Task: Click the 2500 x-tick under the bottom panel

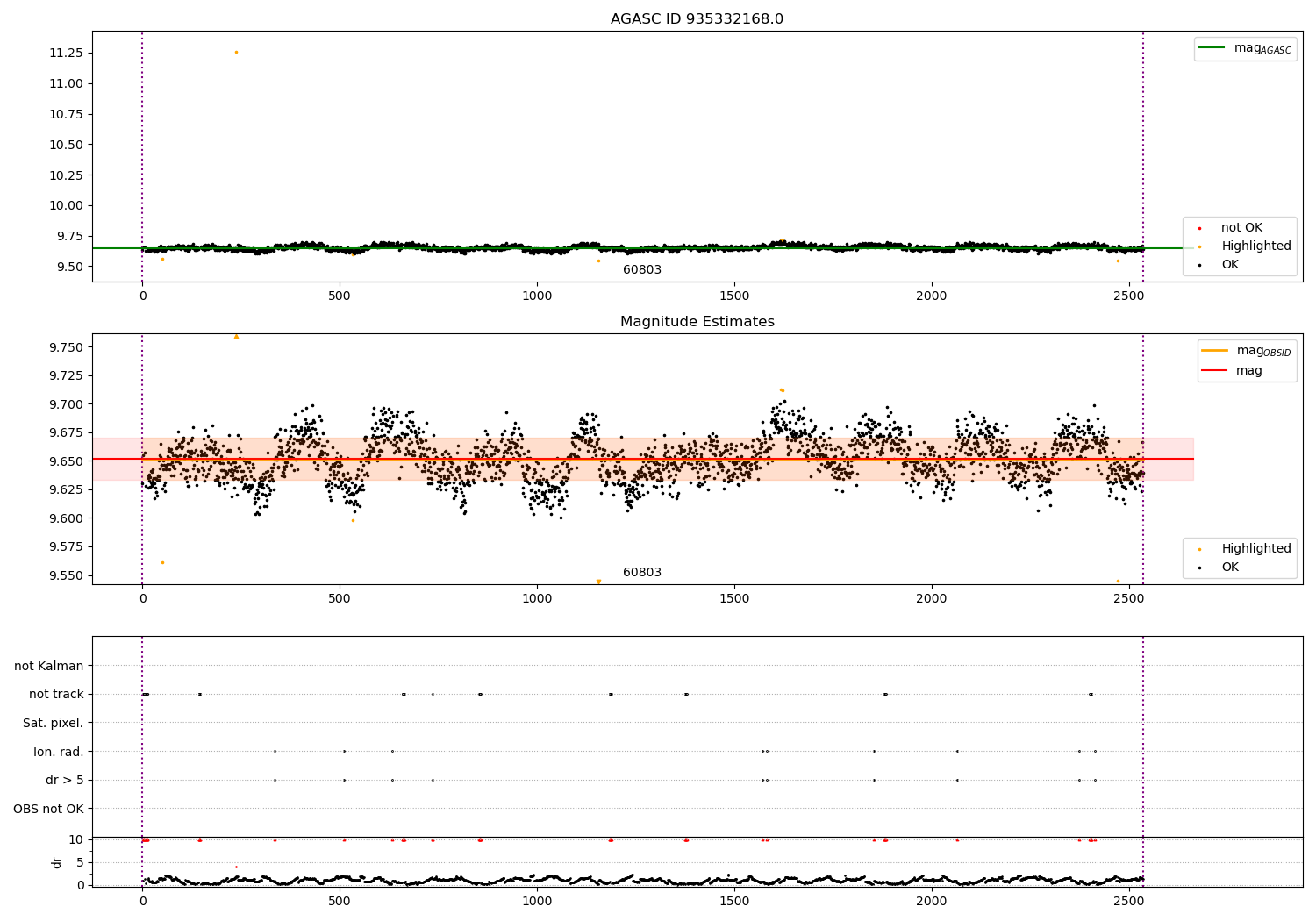Action: (1128, 901)
